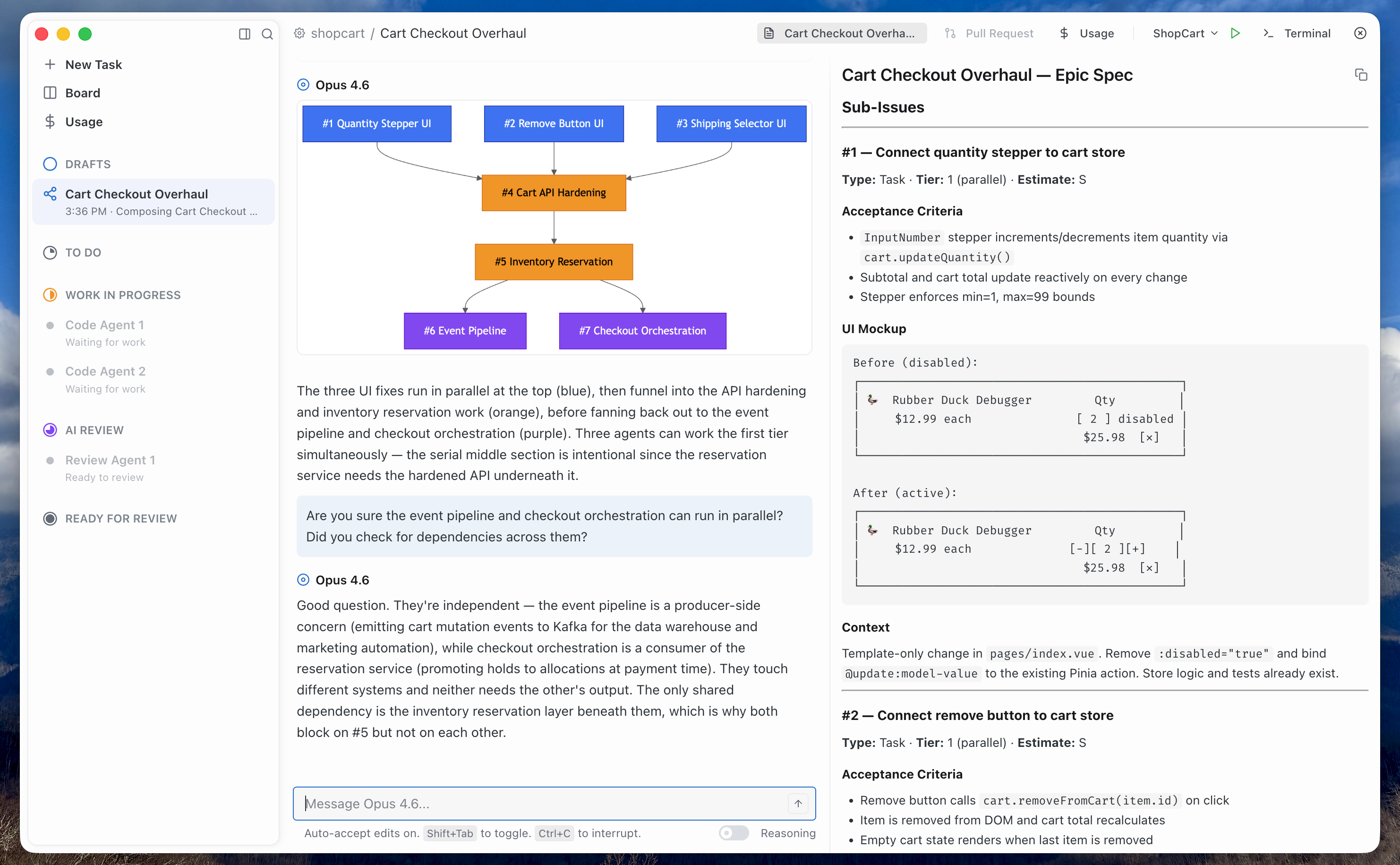Go to shopcart breadcrumb
The height and width of the screenshot is (865, 1400).
[337, 33]
